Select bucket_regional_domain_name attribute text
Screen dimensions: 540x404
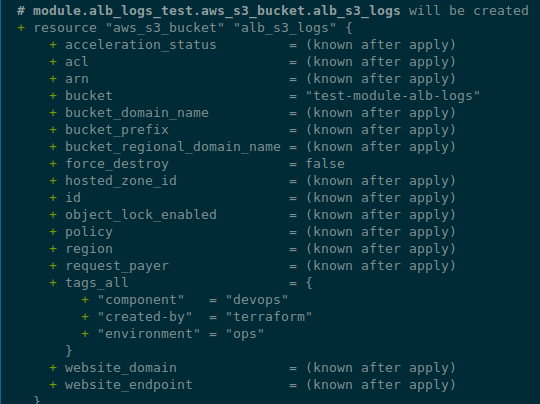pyautogui.click(x=173, y=147)
